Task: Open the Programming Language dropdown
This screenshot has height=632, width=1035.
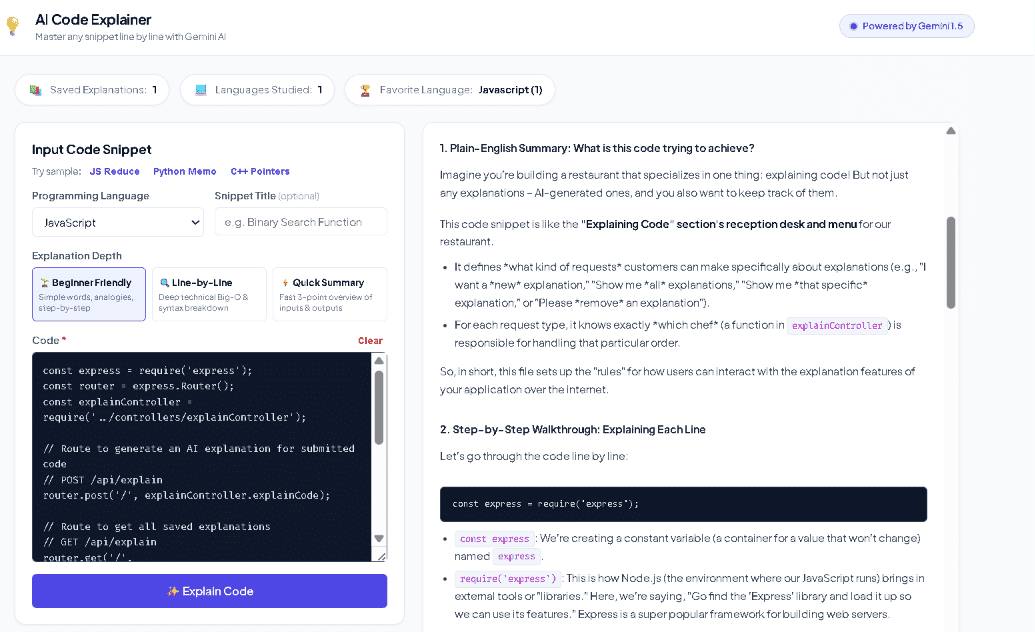Action: point(117,223)
